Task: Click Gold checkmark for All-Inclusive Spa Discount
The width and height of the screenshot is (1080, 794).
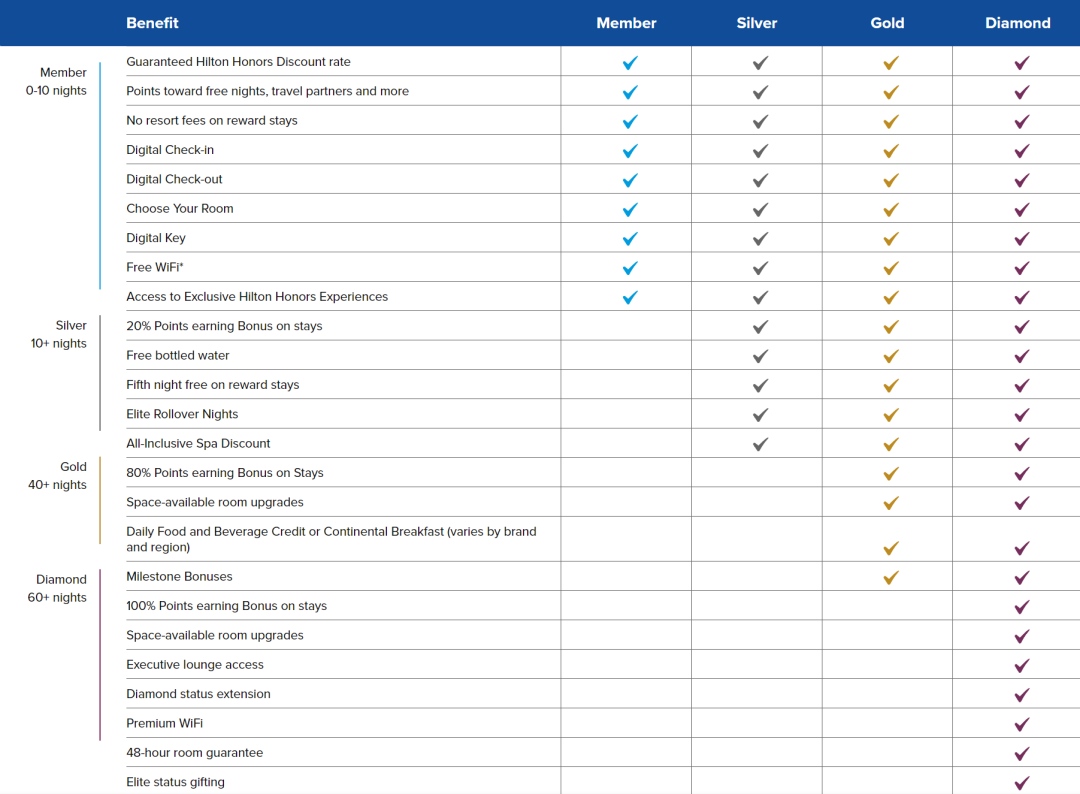Action: pyautogui.click(x=891, y=445)
